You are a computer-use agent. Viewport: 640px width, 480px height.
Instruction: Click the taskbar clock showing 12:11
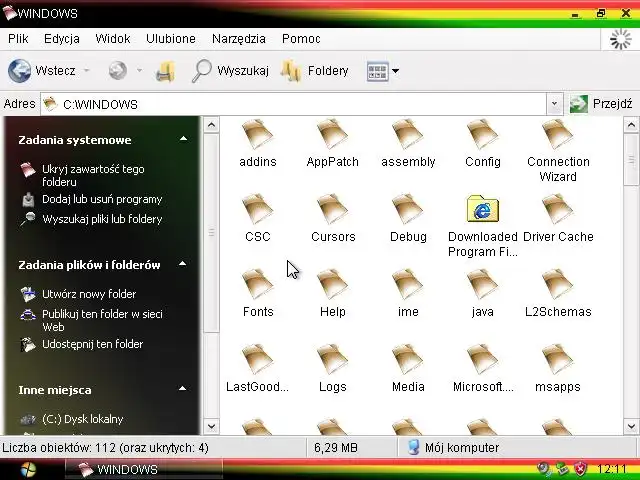(611, 469)
